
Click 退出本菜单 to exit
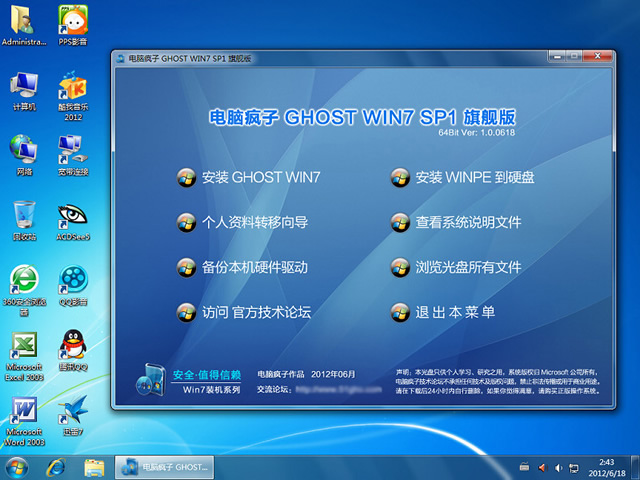tap(455, 312)
